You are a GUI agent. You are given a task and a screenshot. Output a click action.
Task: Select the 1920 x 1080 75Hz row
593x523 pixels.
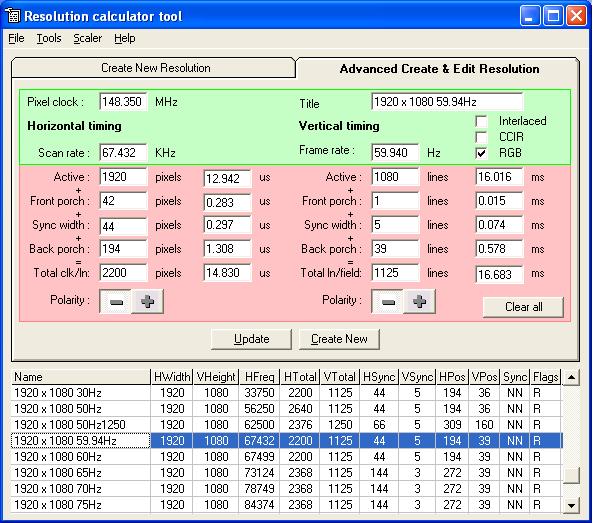pos(287,504)
